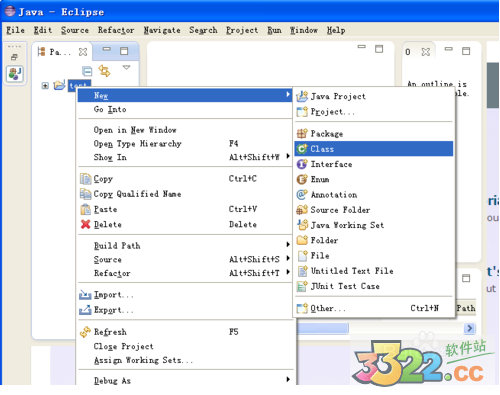Expand the Build Path submenu

(185, 245)
